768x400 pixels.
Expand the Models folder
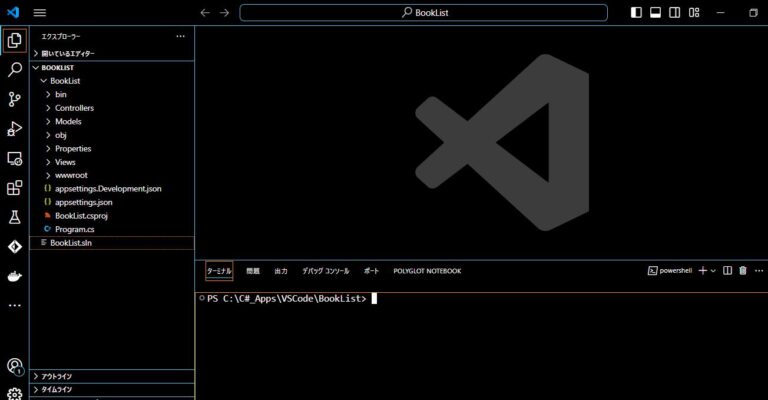coord(68,121)
